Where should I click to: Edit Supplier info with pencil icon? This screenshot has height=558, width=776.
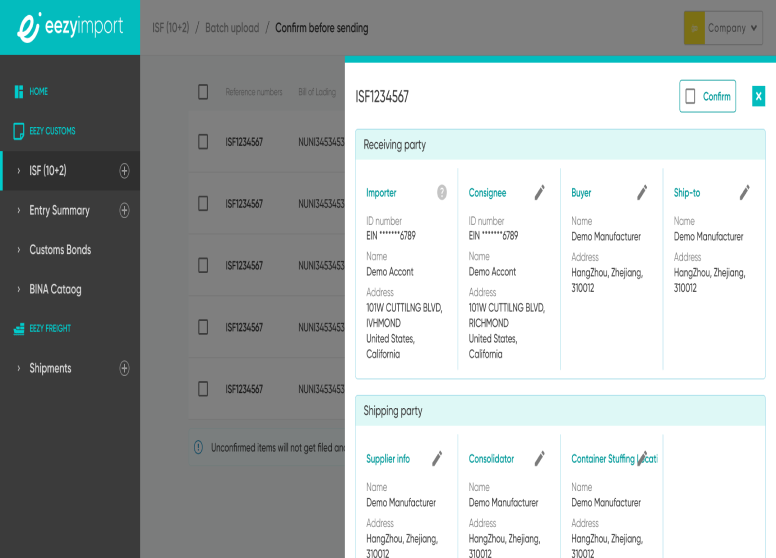[x=437, y=459]
